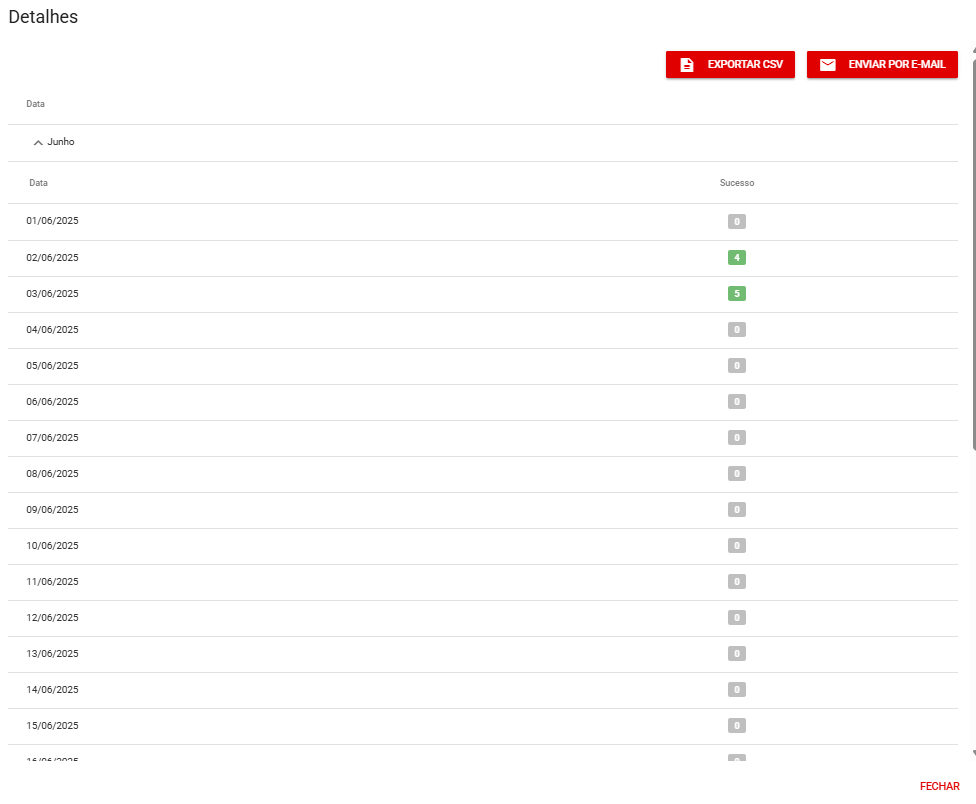This screenshot has height=804, width=976.
Task: Click the grey 0 badge for 10/06/2025
Action: [737, 546]
